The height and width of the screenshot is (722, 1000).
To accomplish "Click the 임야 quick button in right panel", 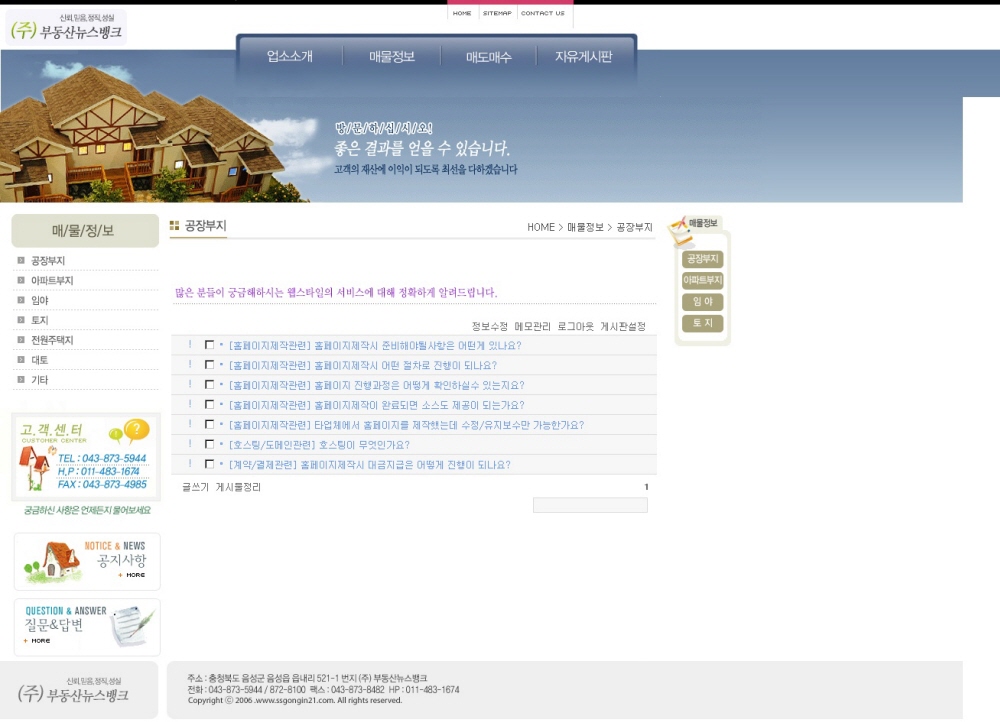I will pos(702,302).
